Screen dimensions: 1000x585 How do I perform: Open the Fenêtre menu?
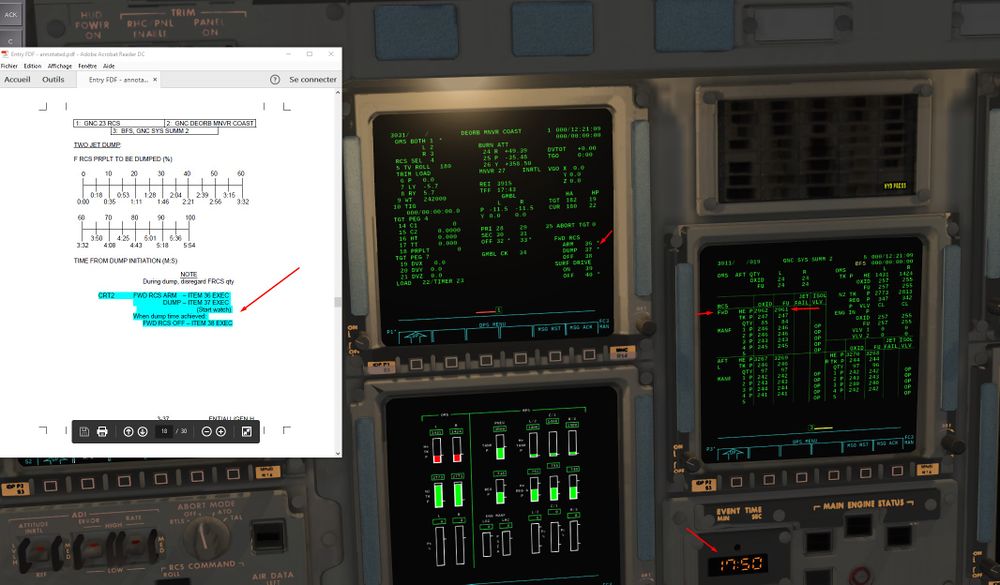(x=88, y=66)
